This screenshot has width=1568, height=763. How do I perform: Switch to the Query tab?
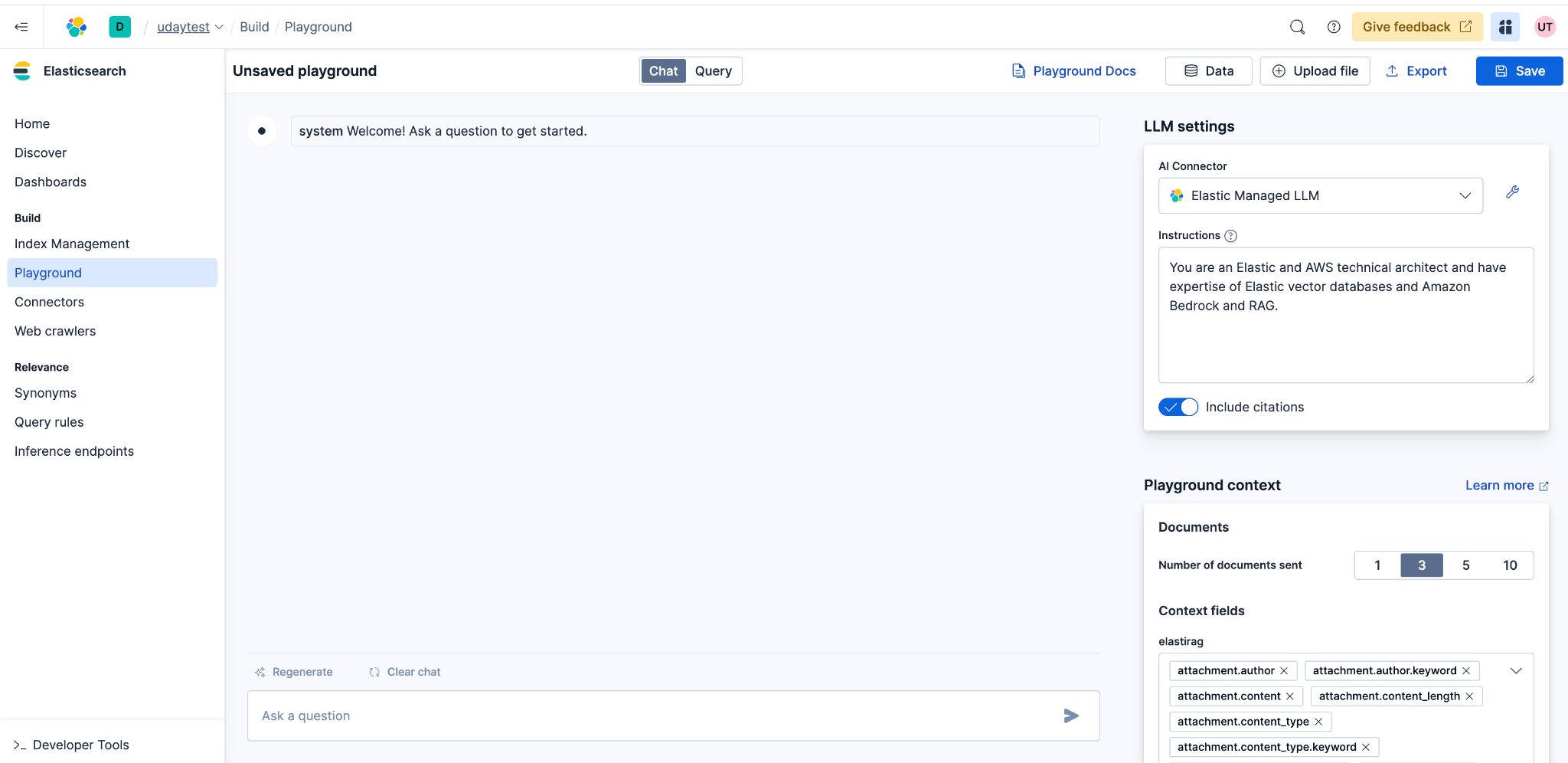tap(713, 71)
